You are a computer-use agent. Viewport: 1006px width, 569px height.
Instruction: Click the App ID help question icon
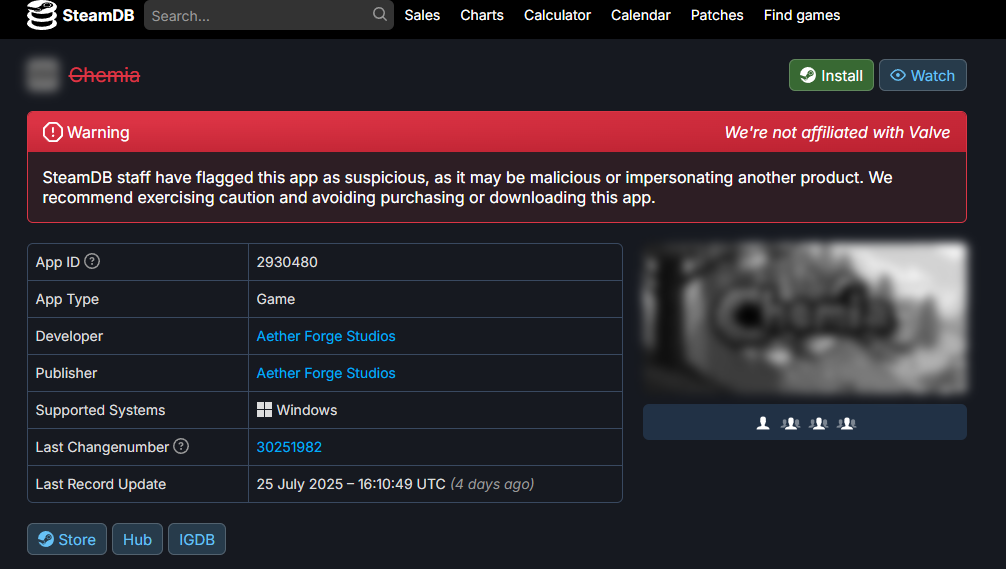[92, 261]
